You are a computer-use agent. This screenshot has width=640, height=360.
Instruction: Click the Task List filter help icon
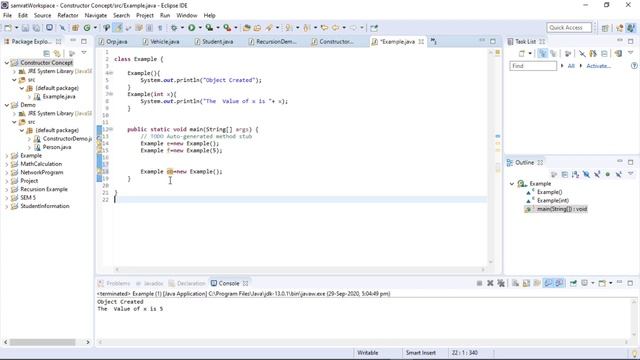click(634, 66)
